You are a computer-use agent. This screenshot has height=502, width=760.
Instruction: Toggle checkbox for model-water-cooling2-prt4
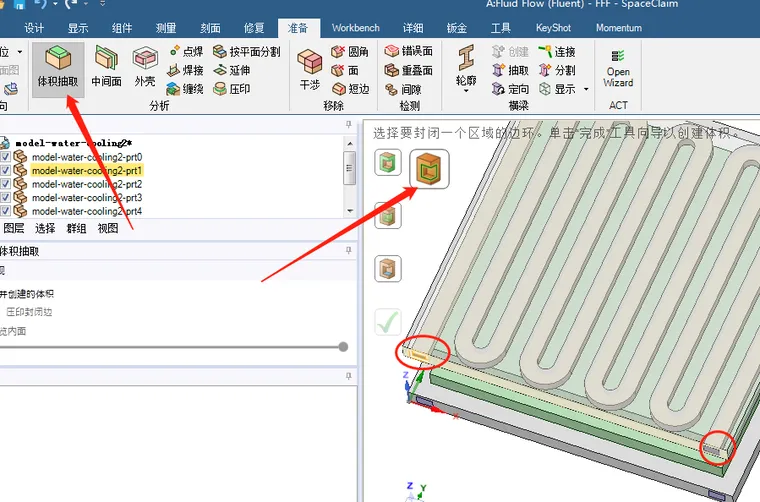5,211
